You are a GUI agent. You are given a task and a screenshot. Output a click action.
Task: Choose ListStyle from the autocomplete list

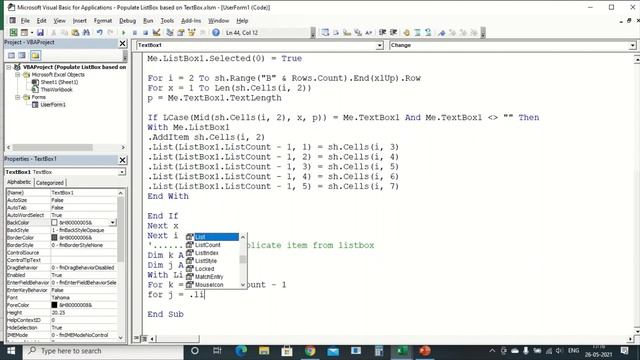click(206, 261)
